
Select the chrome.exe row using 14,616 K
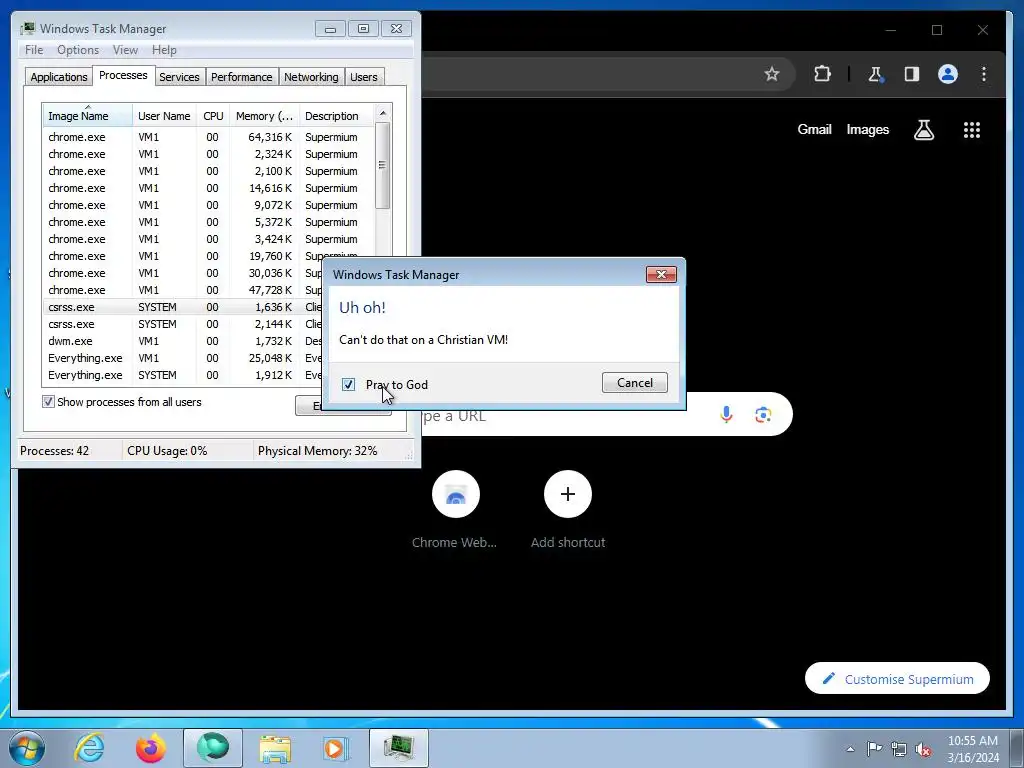[x=208, y=188]
